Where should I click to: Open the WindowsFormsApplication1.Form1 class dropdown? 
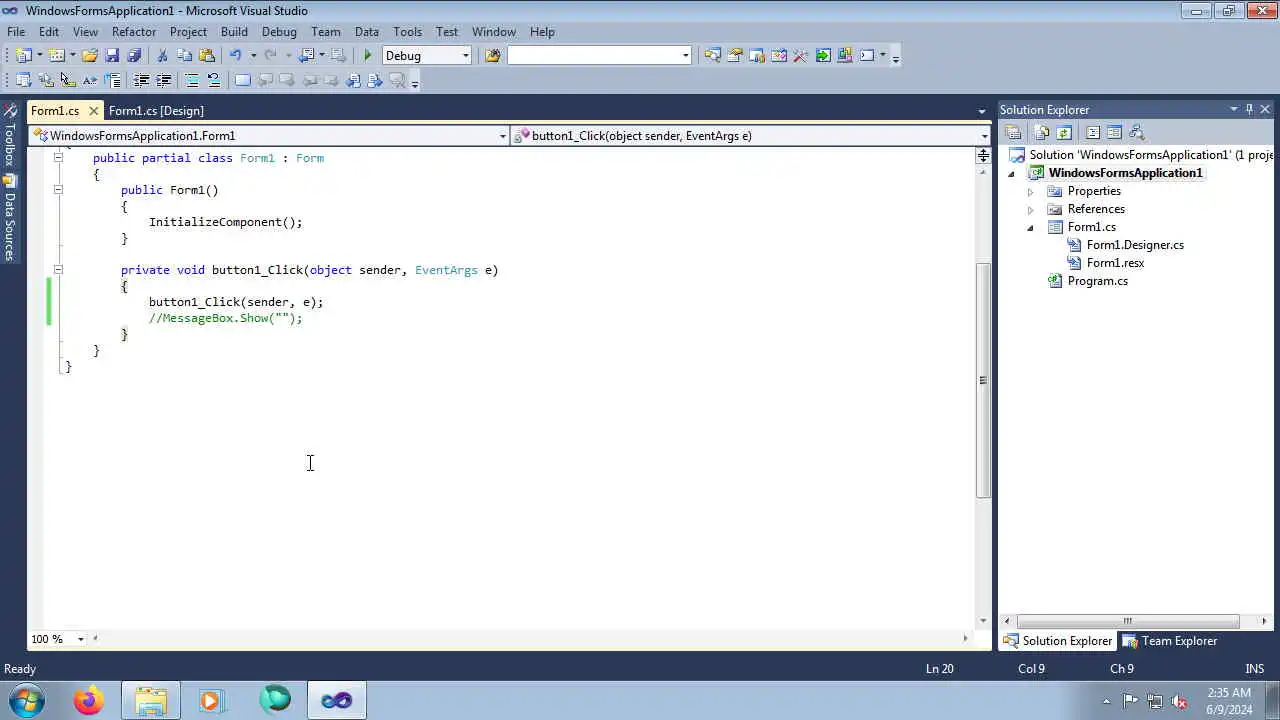503,136
